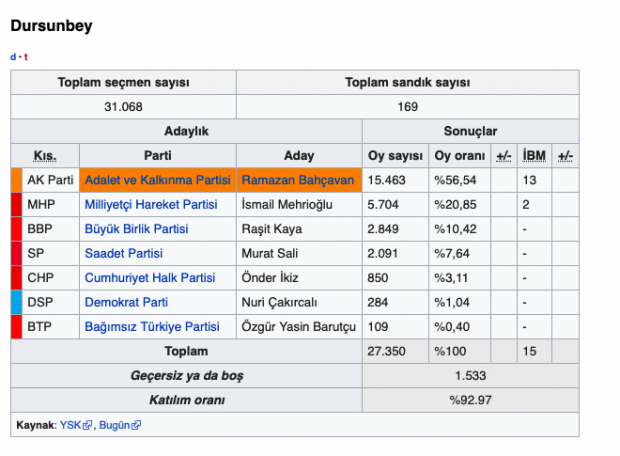Screen dimensions: 620x456
Task: Click the İBM column header
Action: [x=533, y=156]
